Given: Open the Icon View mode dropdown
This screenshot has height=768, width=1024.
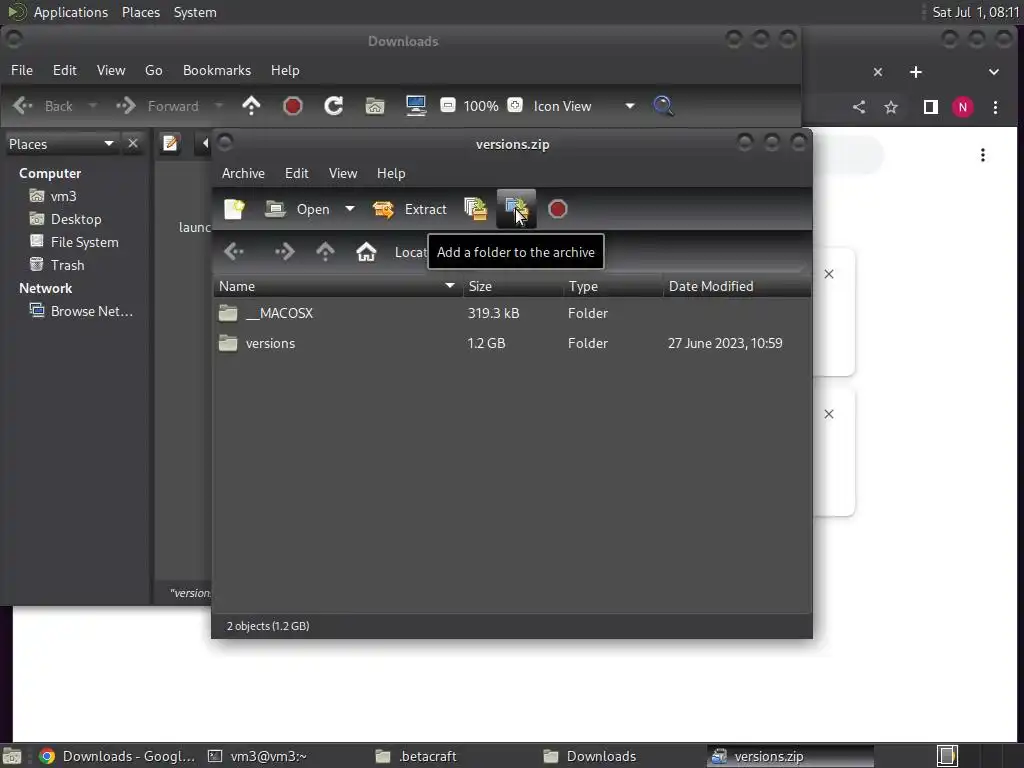Looking at the screenshot, I should (583, 106).
